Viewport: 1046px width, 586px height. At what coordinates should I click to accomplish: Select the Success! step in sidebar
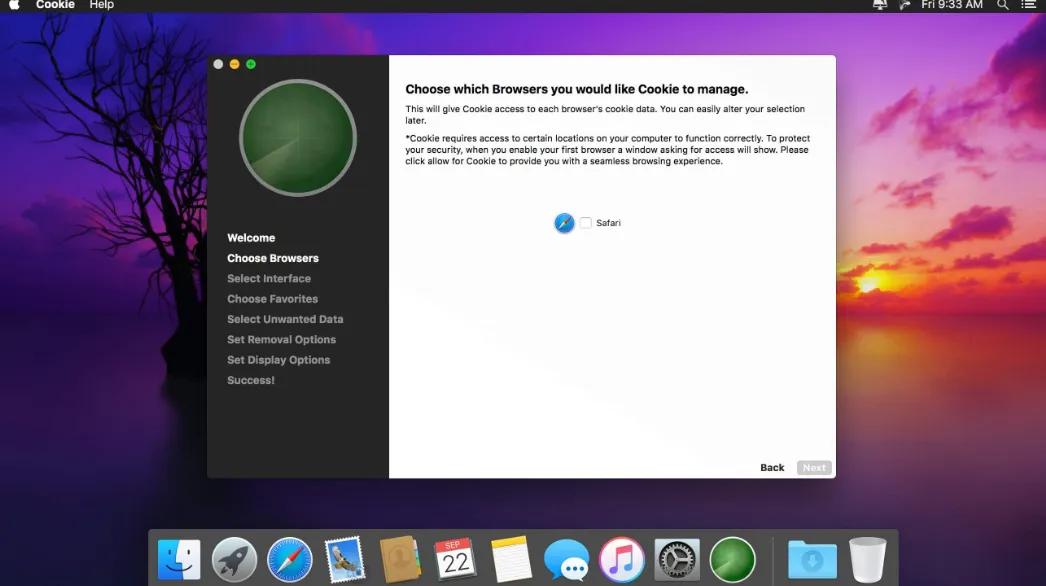pyautogui.click(x=251, y=380)
